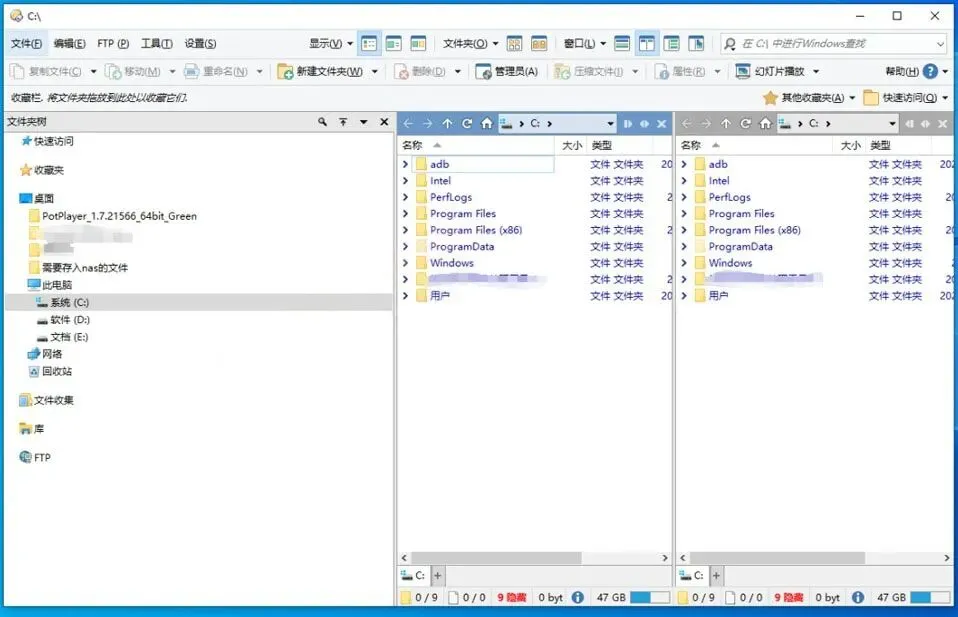Refresh the left file pane
The height and width of the screenshot is (617, 958).
467,123
